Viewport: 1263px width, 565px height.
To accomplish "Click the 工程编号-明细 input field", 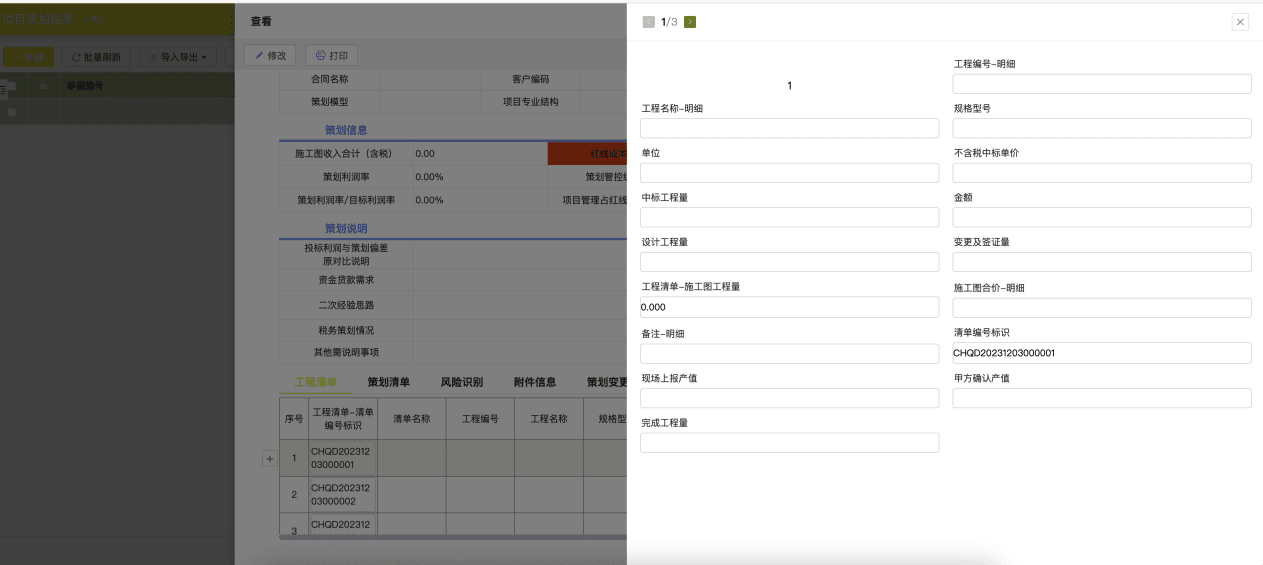I will (x=1102, y=84).
